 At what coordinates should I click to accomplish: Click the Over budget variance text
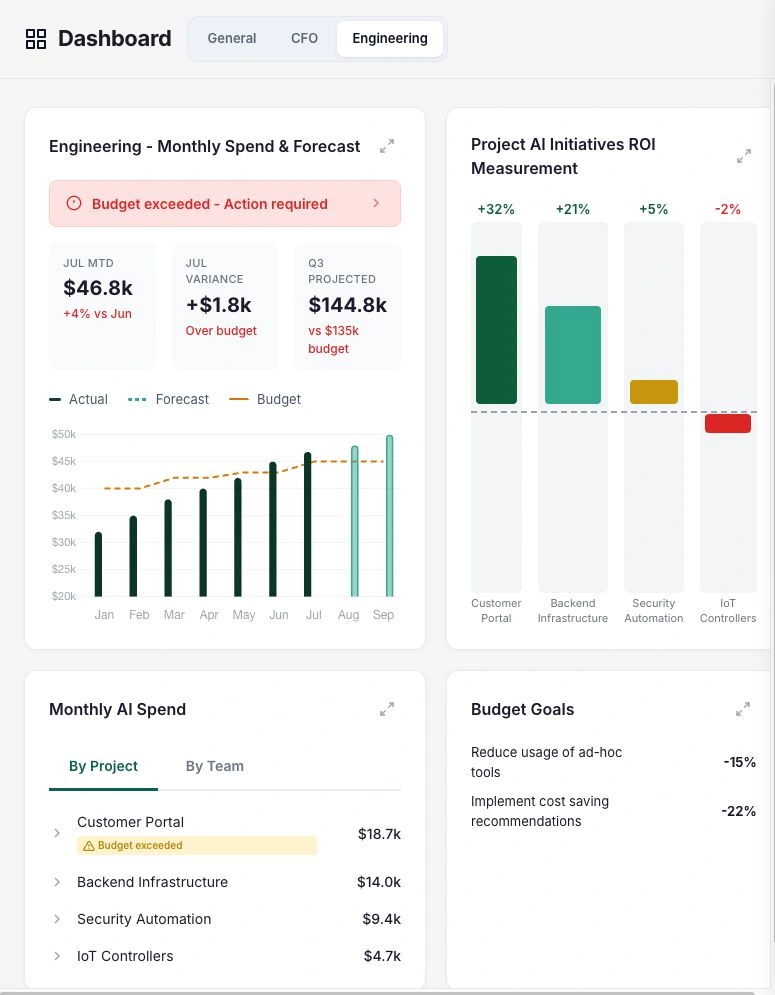221,331
